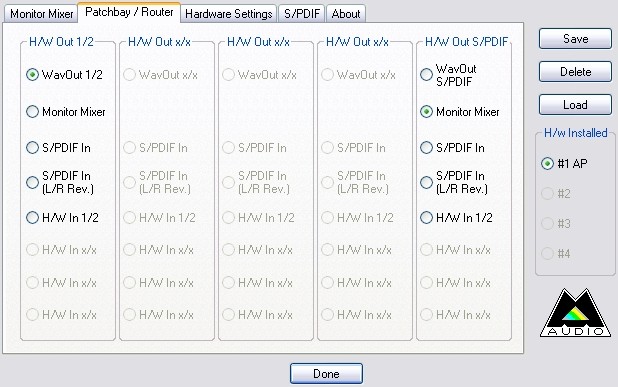Go to the About tab
618x387 pixels.
(x=346, y=14)
